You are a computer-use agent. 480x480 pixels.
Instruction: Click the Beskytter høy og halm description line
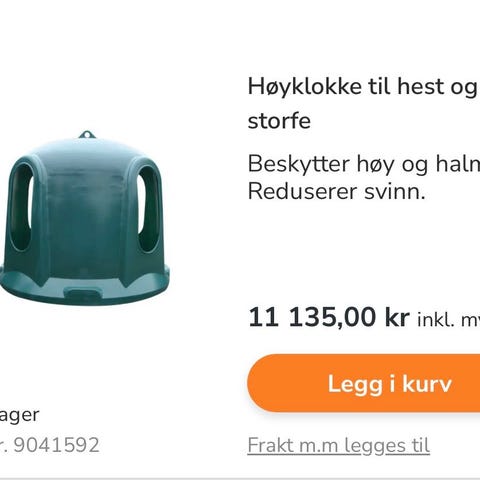[x=364, y=164]
